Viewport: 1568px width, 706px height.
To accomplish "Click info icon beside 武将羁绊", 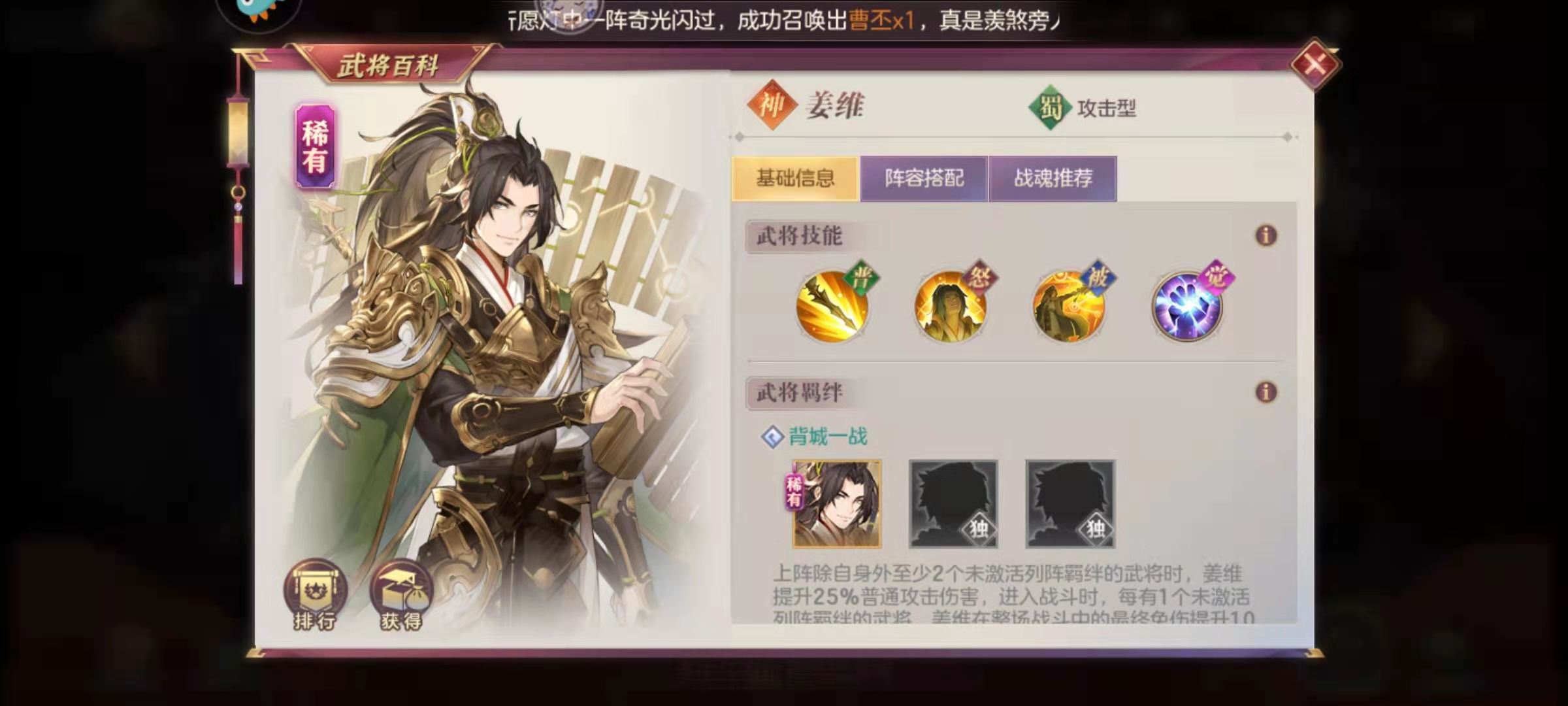I will point(1266,392).
